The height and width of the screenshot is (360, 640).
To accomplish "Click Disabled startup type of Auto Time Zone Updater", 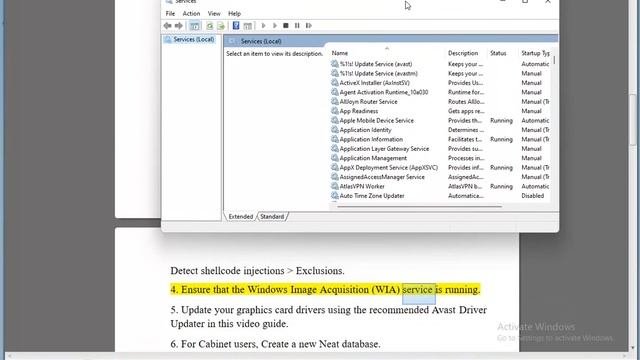I will click(x=532, y=195).
